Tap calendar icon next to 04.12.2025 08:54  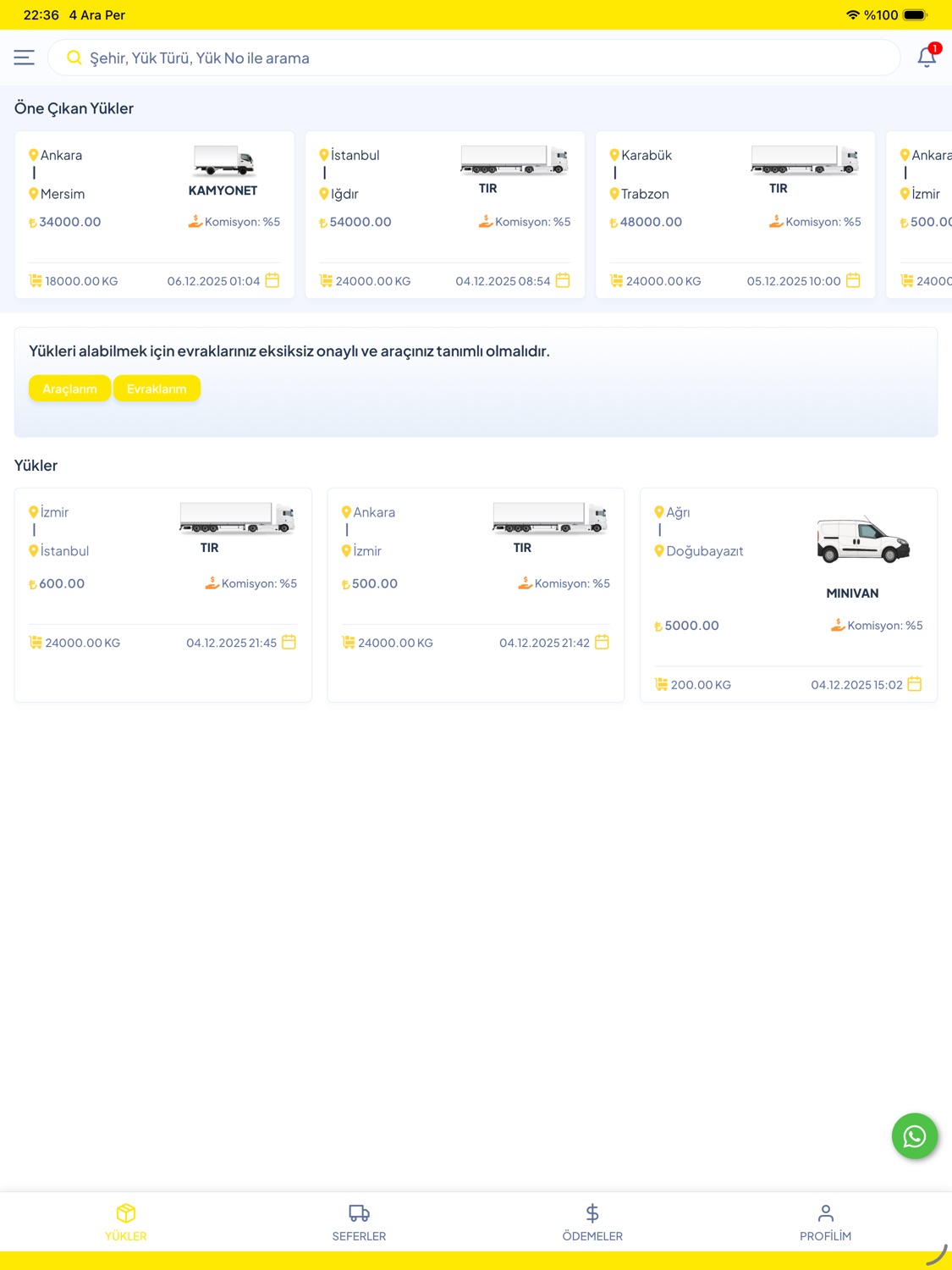(563, 280)
